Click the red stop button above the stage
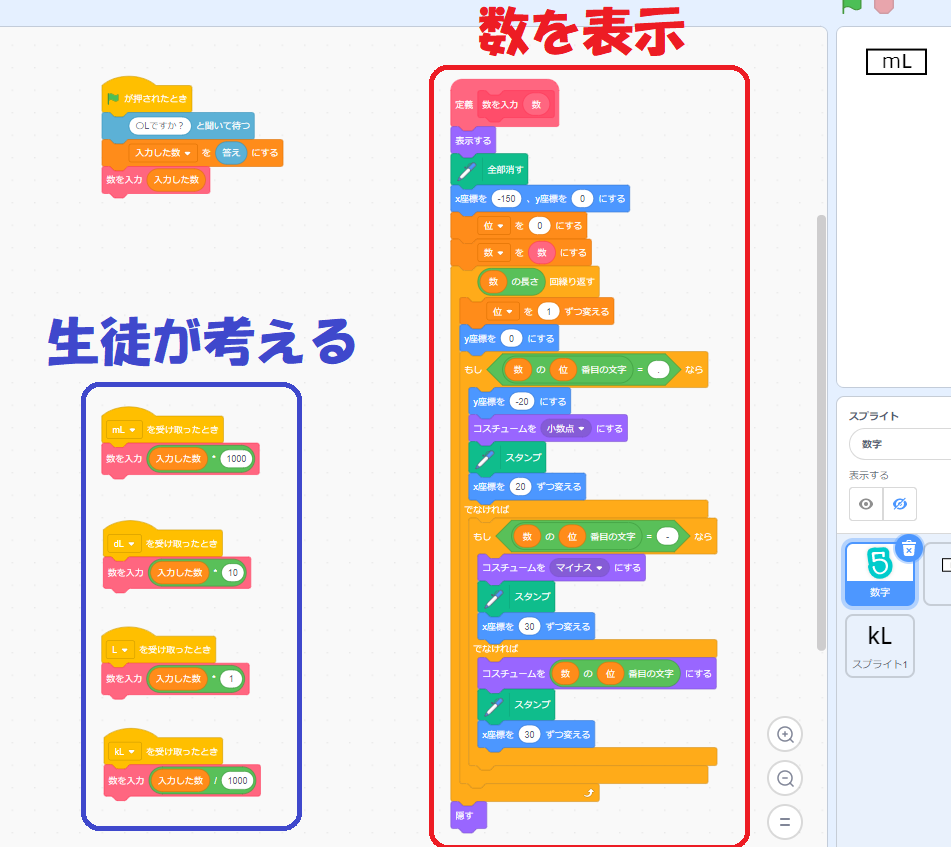The image size is (951, 847). tap(883, 4)
